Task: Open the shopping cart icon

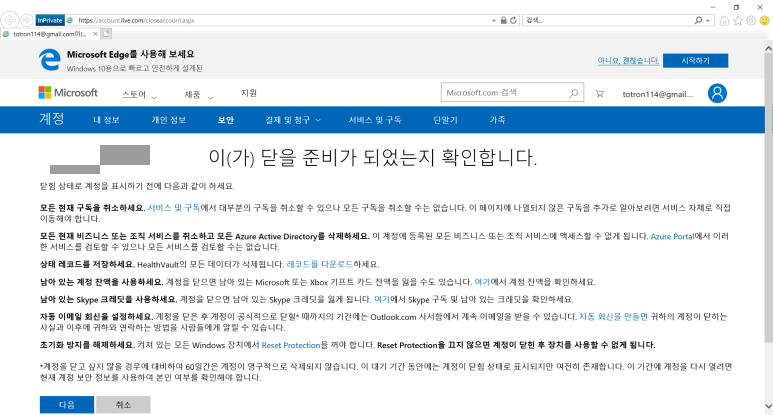Action: (x=599, y=93)
